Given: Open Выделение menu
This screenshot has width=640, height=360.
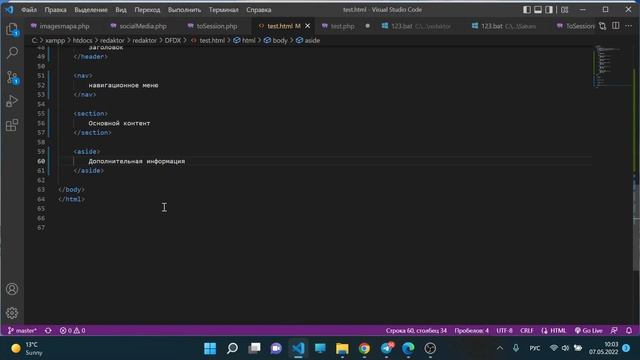Looking at the screenshot, I should tap(91, 9).
